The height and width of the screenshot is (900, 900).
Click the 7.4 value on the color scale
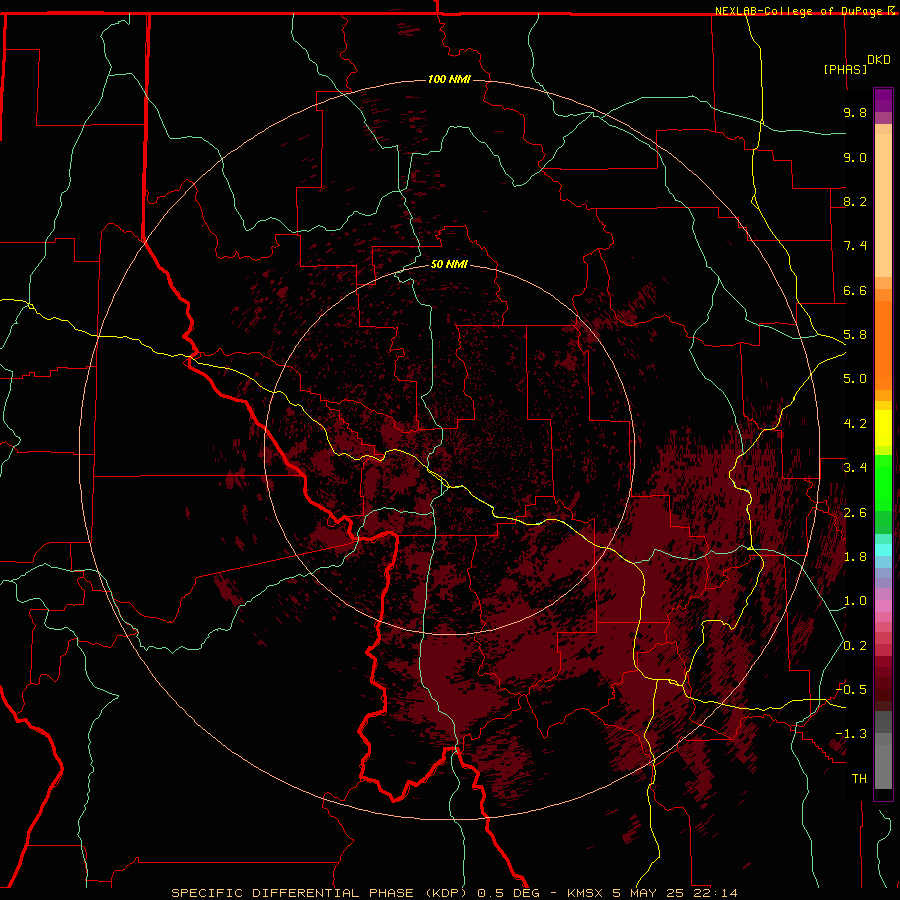click(855, 246)
